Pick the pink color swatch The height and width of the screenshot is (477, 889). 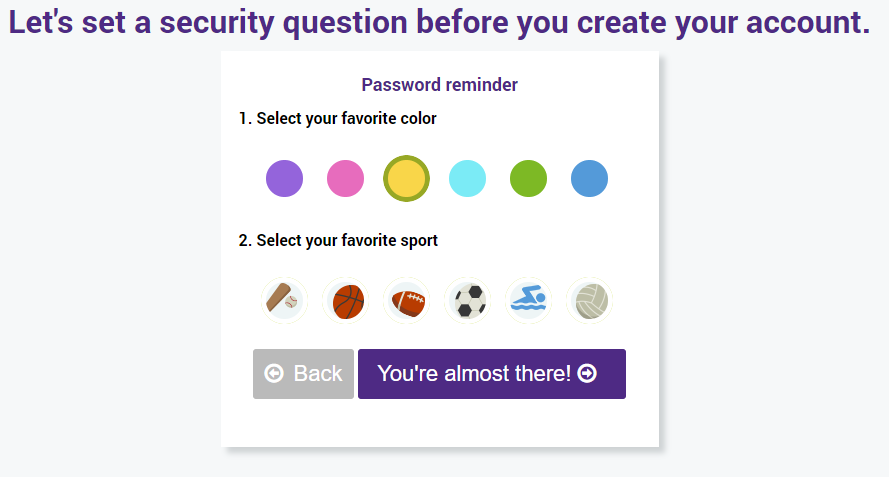pyautogui.click(x=345, y=179)
